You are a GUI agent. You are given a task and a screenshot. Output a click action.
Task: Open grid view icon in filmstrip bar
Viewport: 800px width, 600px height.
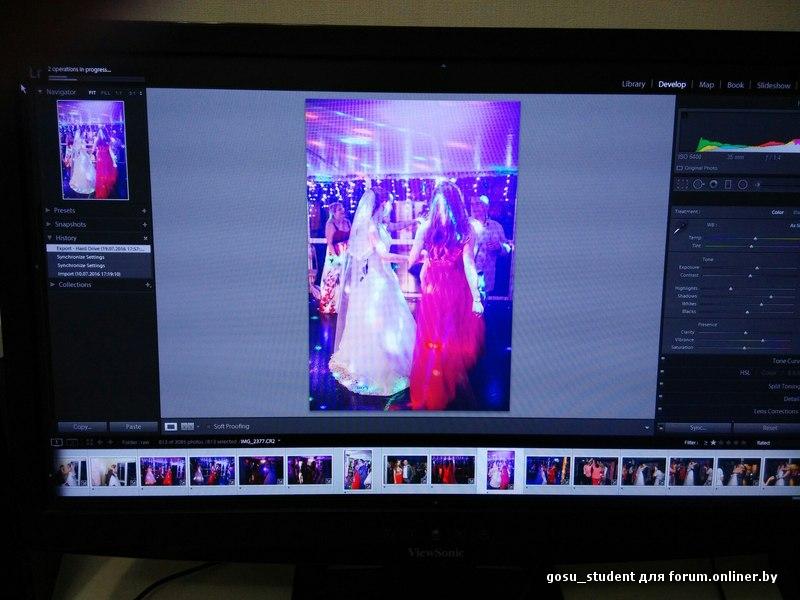(x=89, y=442)
